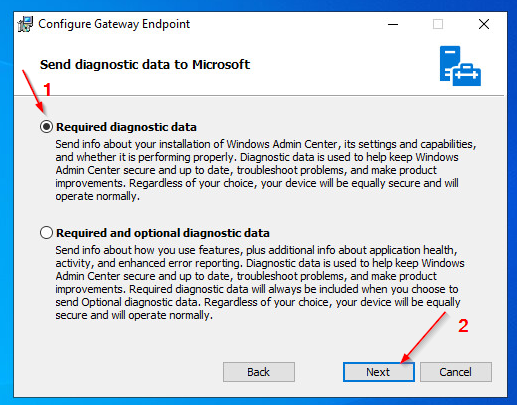Image resolution: width=517 pixels, height=405 pixels.
Task: Click the installer icon in the title bar
Action: tap(25, 24)
